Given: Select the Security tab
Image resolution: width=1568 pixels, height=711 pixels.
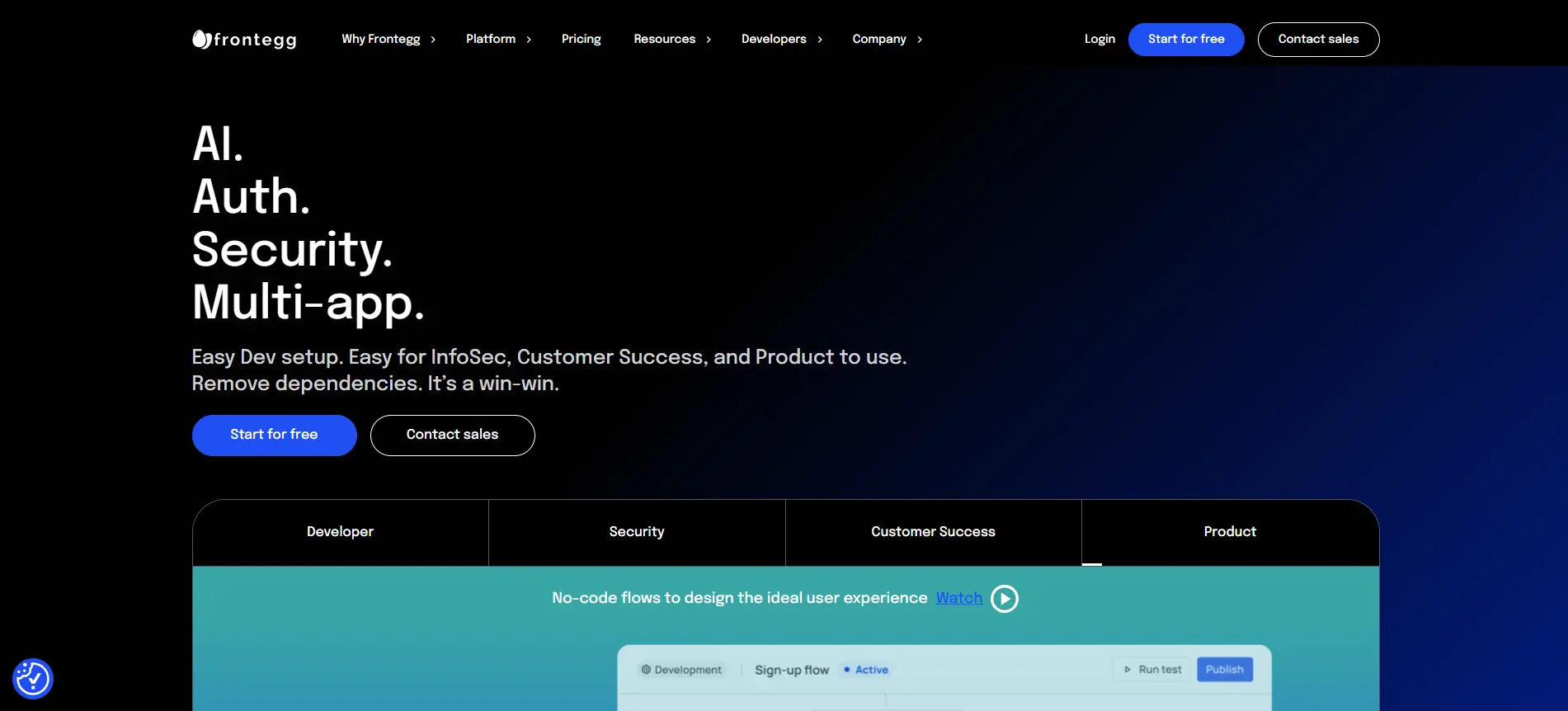Looking at the screenshot, I should (637, 532).
